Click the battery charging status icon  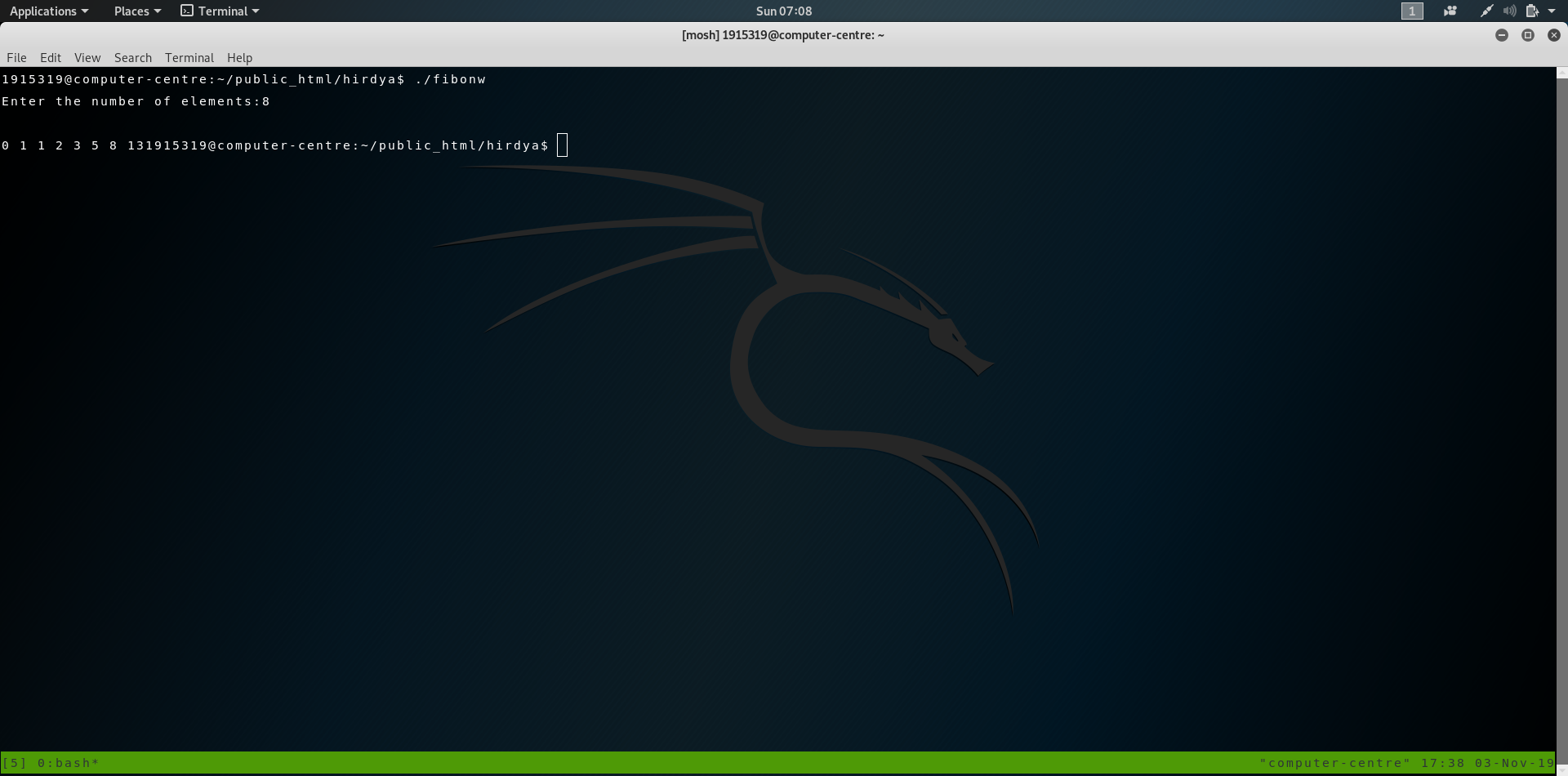coord(1532,11)
